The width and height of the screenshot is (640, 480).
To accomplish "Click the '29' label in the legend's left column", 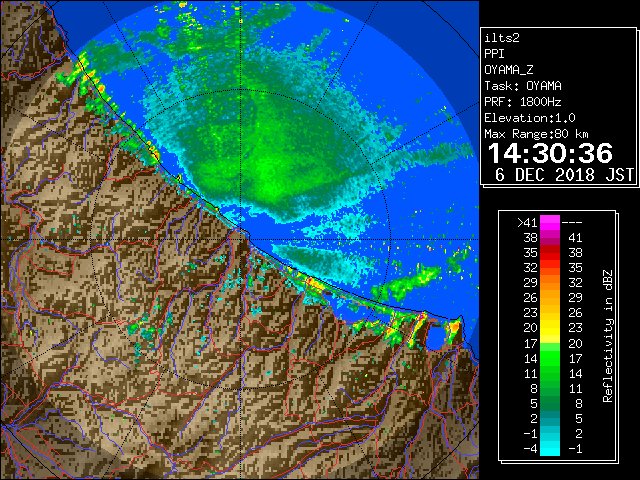I will (x=530, y=282).
